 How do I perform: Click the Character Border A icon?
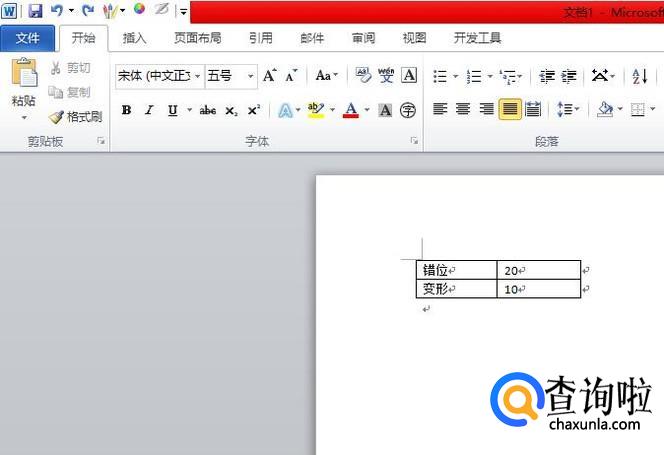pyautogui.click(x=409, y=75)
